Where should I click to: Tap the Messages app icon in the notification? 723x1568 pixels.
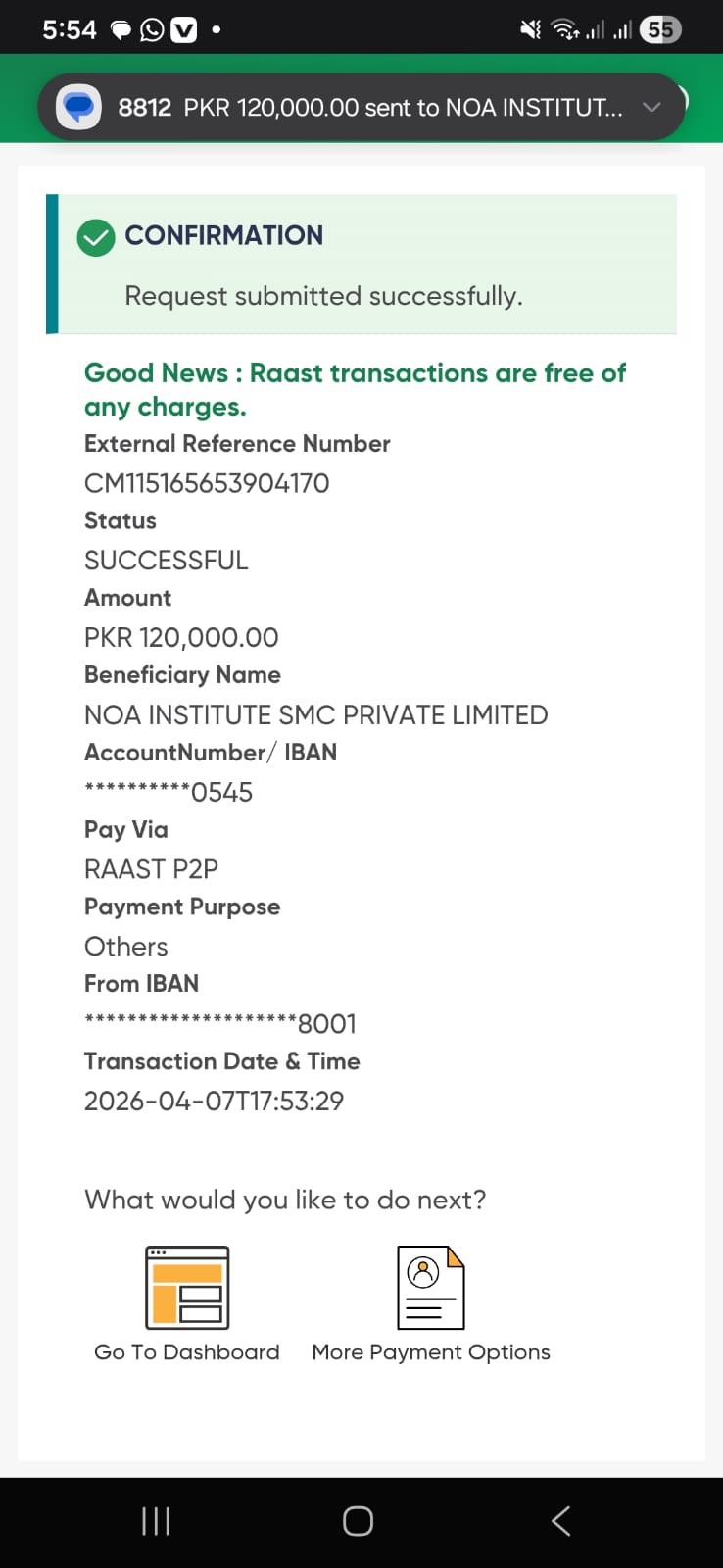pyautogui.click(x=78, y=107)
